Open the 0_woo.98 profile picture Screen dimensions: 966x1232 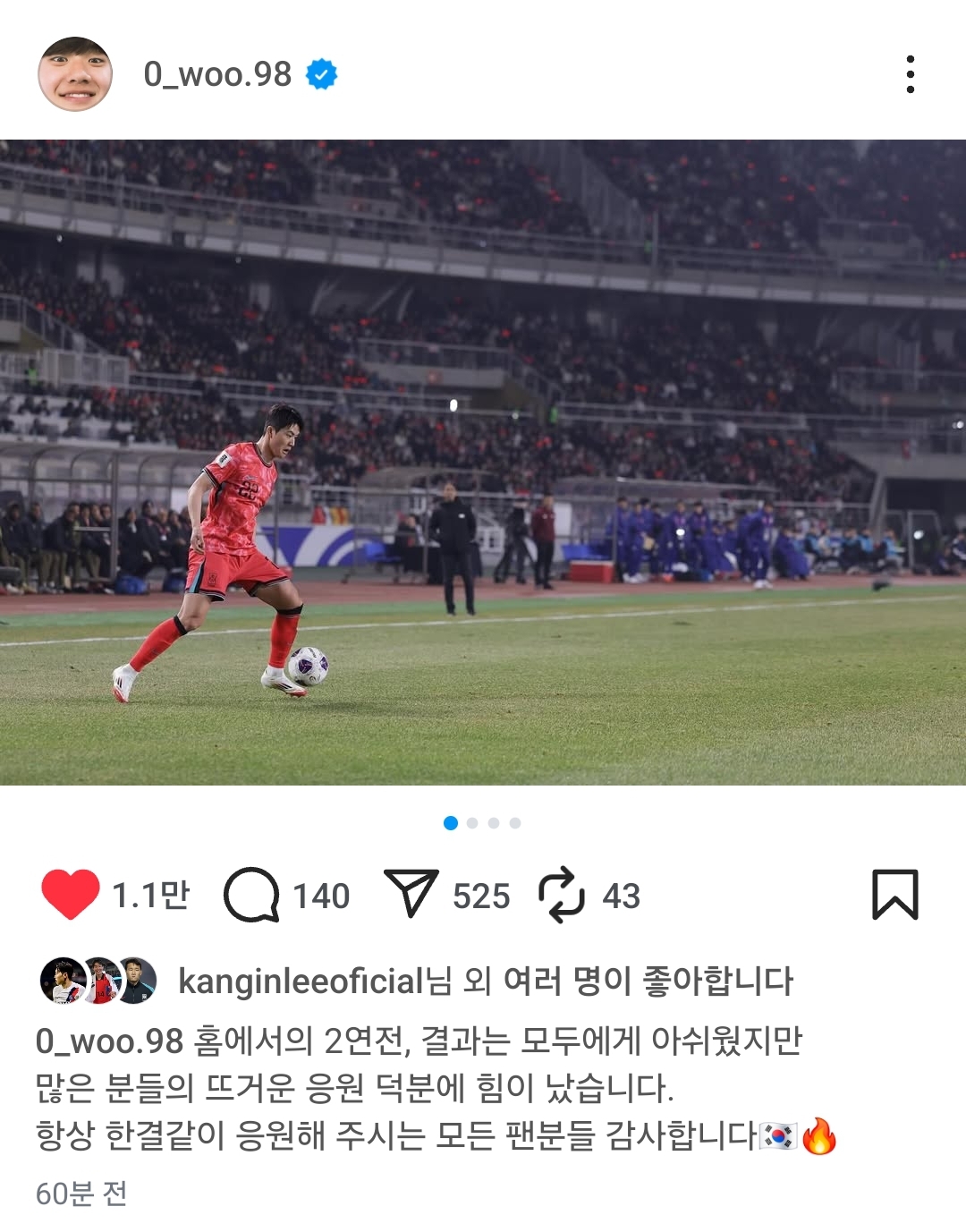(75, 74)
